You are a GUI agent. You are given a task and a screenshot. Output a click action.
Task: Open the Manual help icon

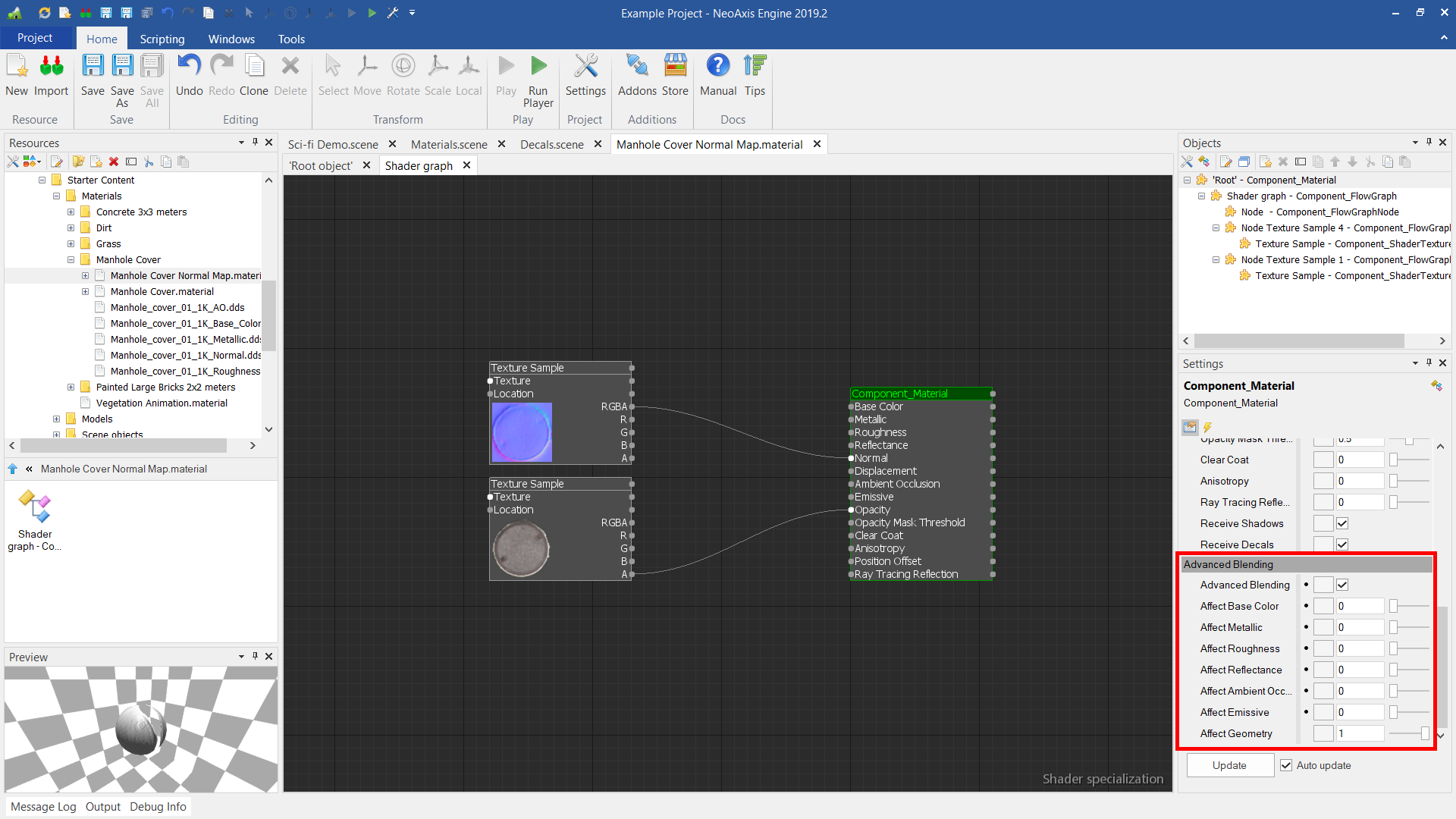coord(717,67)
